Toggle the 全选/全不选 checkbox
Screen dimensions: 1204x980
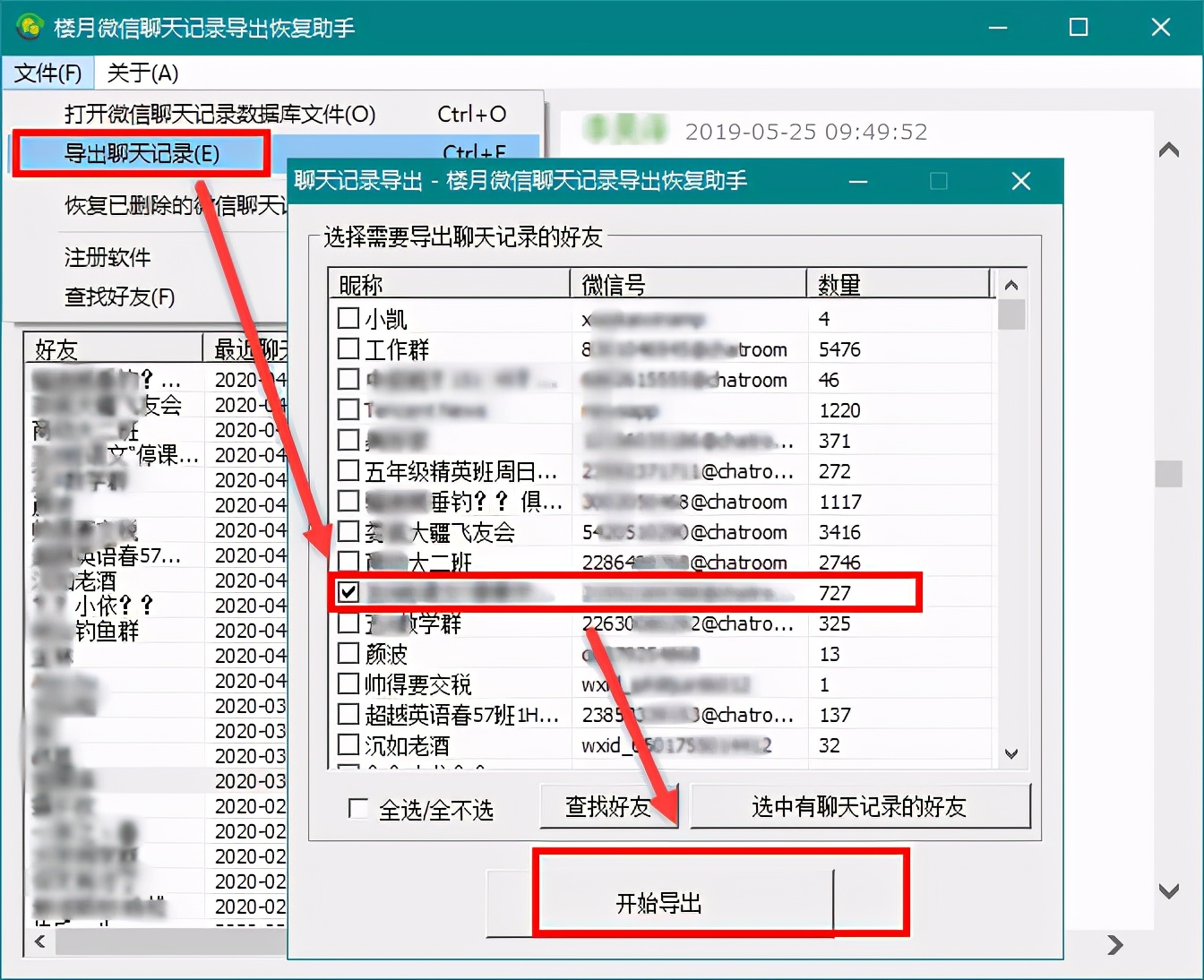(357, 807)
